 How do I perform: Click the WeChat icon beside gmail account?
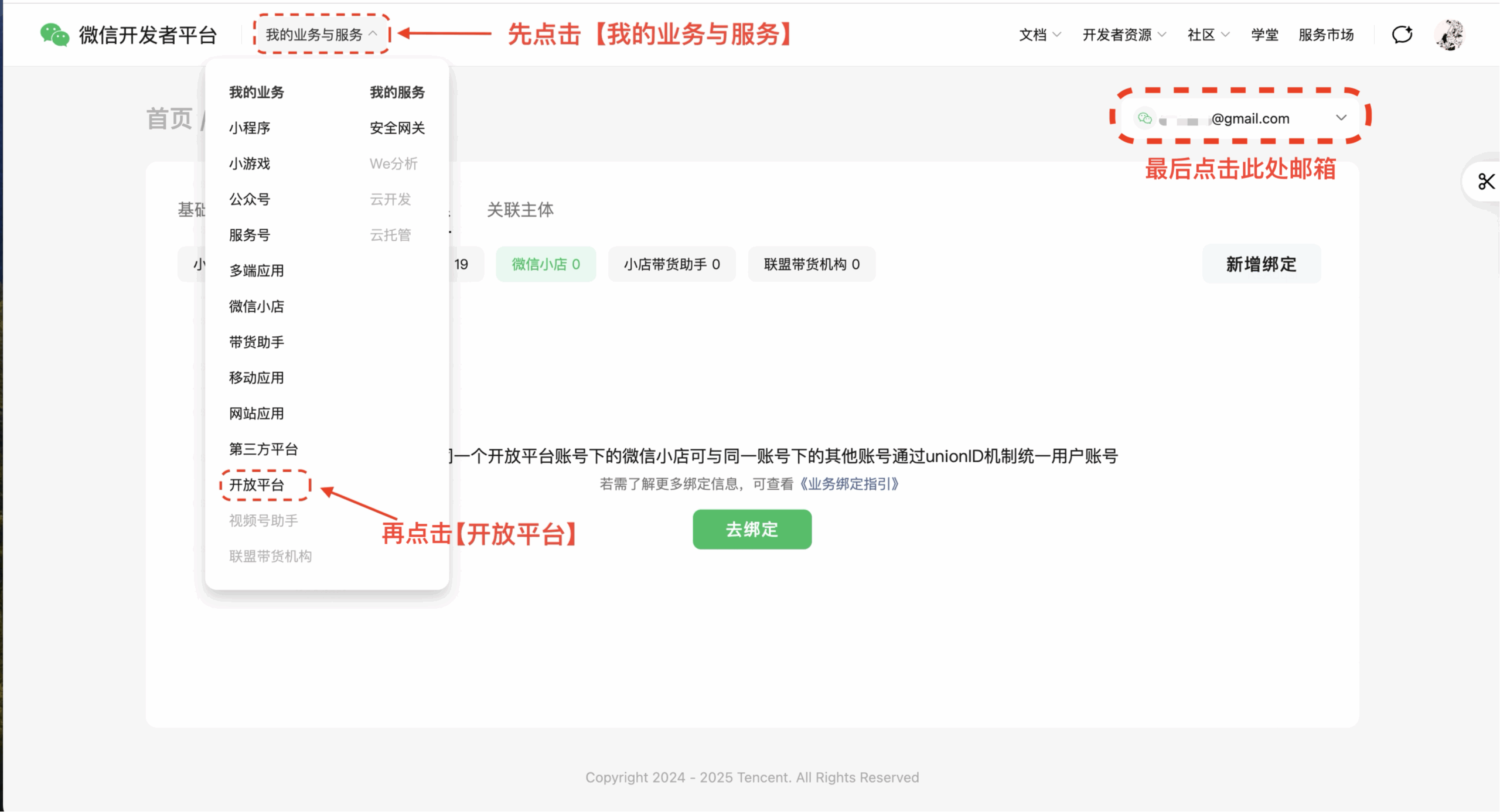[1144, 118]
